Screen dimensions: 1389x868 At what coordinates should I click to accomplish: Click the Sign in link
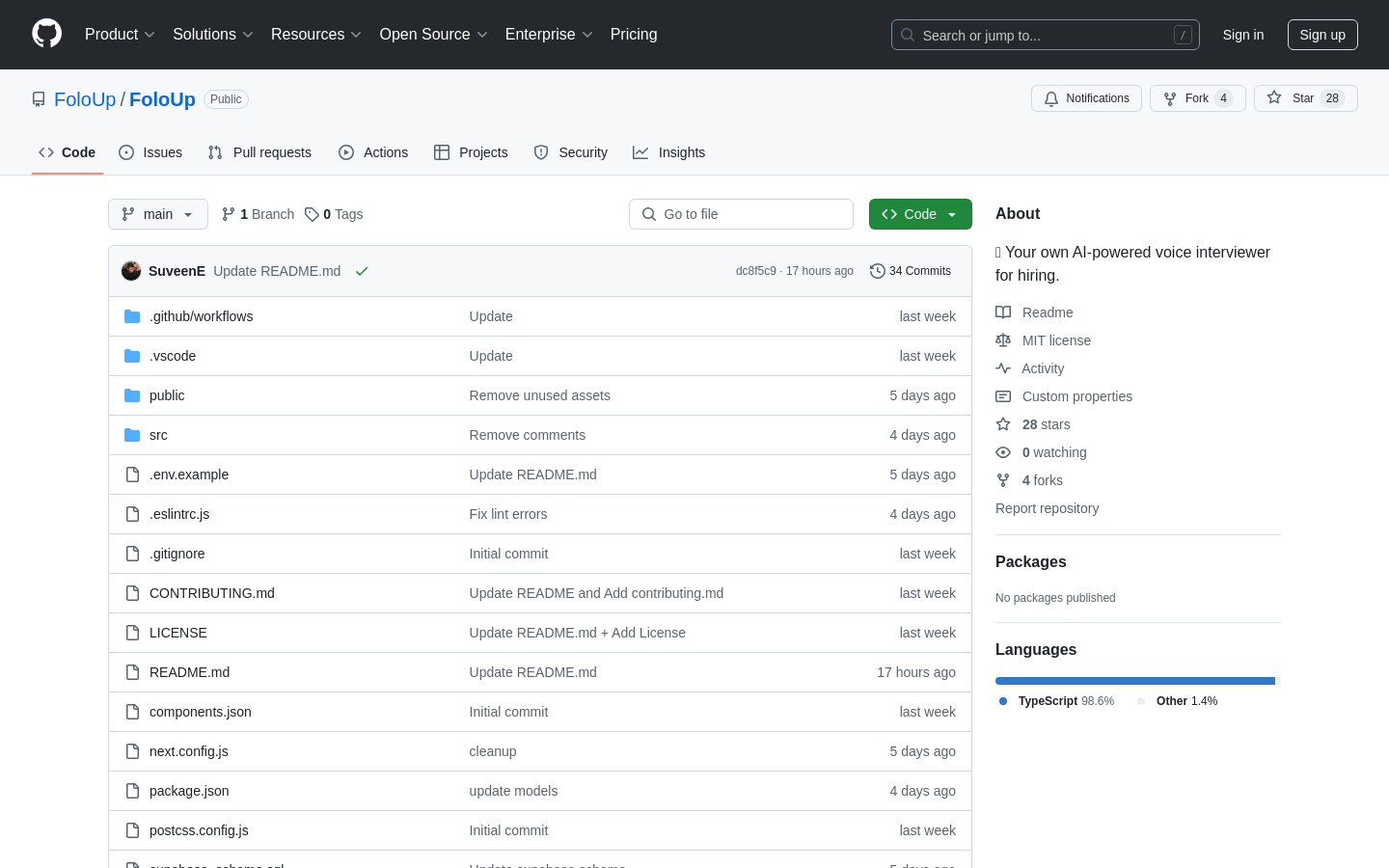point(1243,35)
